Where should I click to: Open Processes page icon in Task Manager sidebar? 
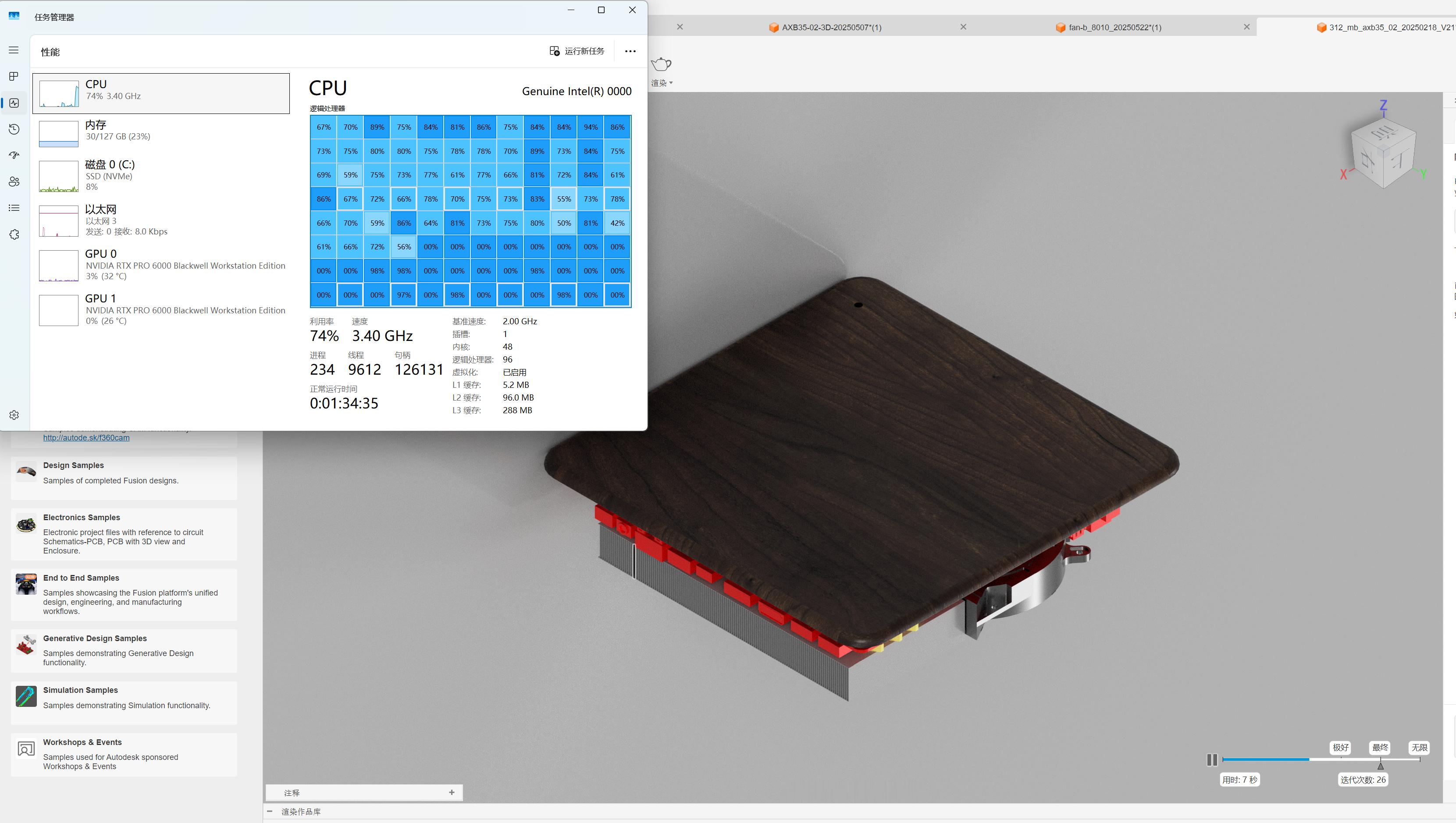(x=14, y=76)
